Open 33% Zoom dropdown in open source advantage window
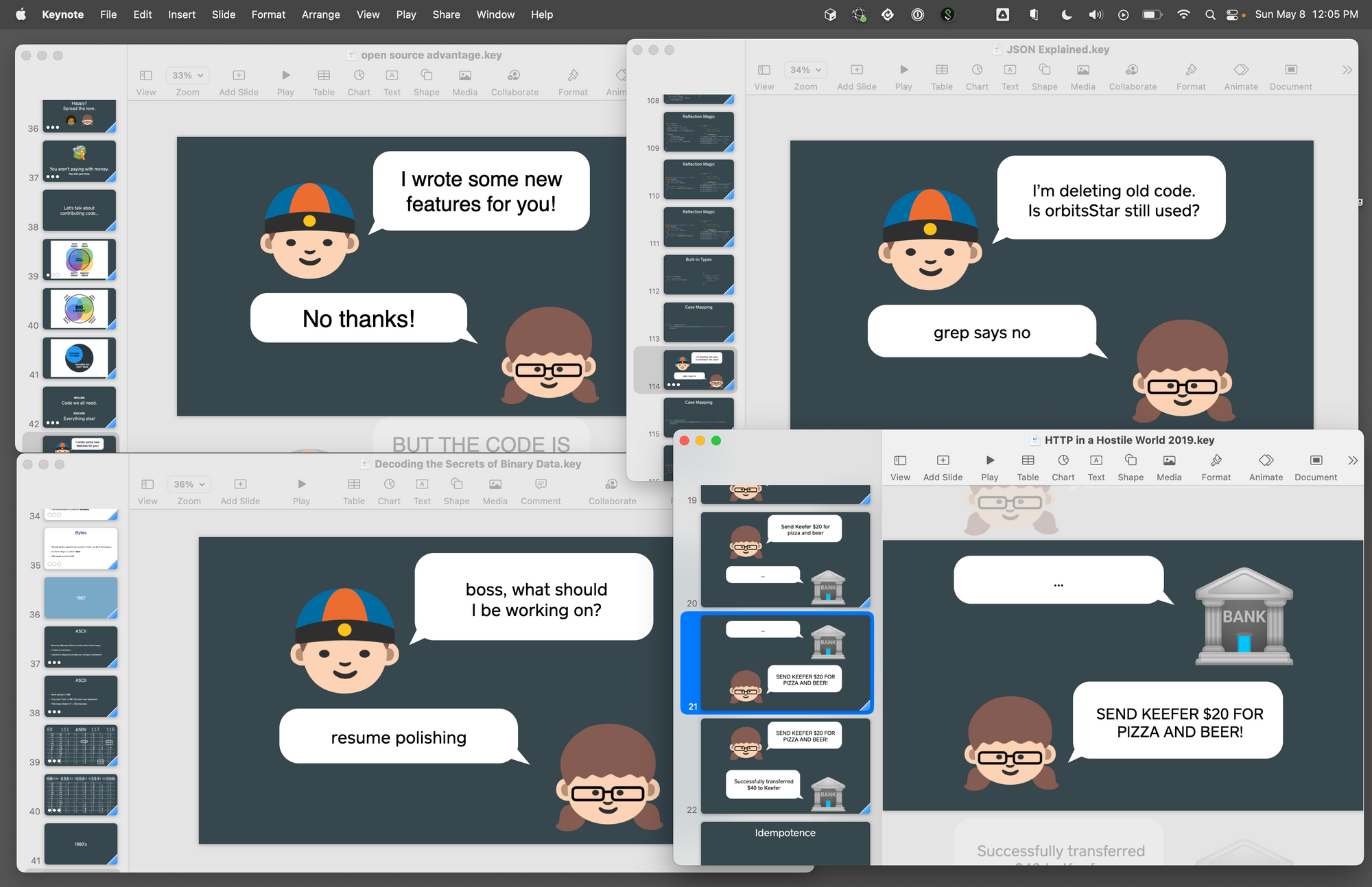Screen dimensions: 1372x887 point(187,75)
